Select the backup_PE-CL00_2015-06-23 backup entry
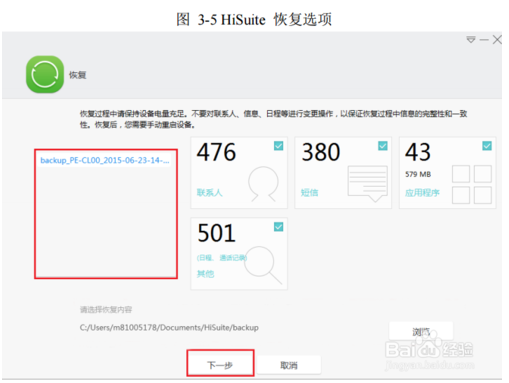The height and width of the screenshot is (383, 509). pos(105,160)
